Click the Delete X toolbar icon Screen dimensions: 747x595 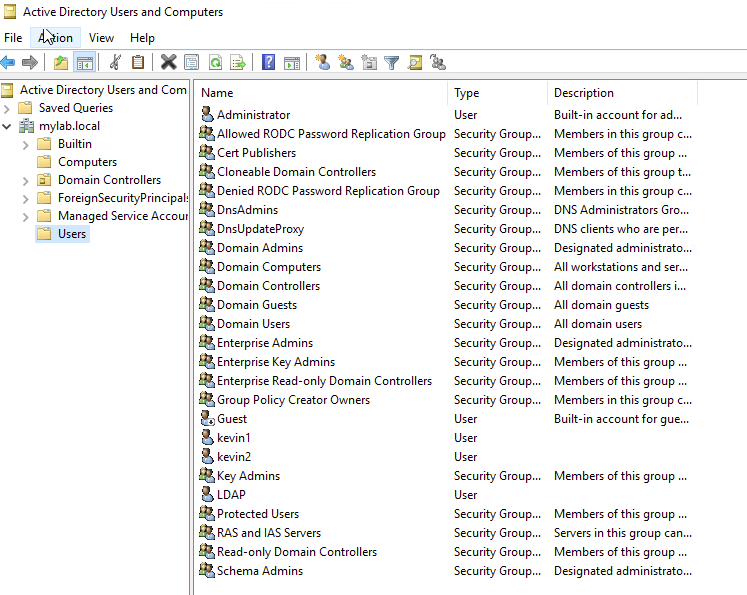point(169,62)
